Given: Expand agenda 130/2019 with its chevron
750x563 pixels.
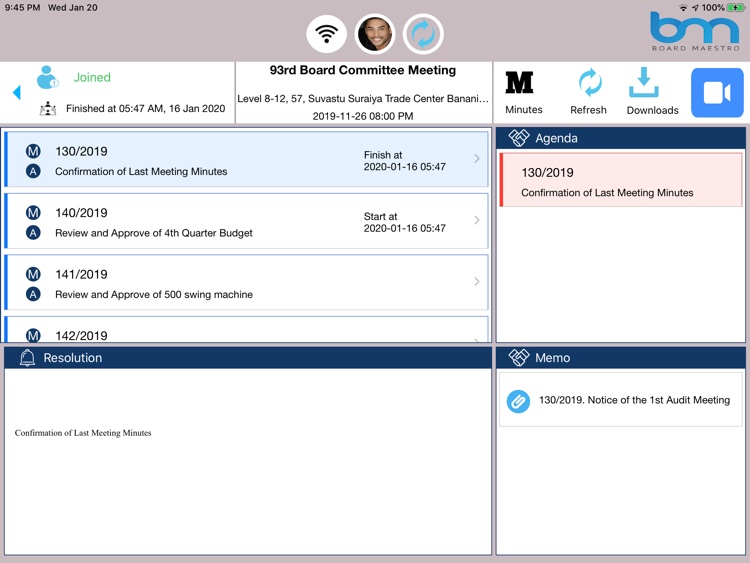Looking at the screenshot, I should pos(477,159).
